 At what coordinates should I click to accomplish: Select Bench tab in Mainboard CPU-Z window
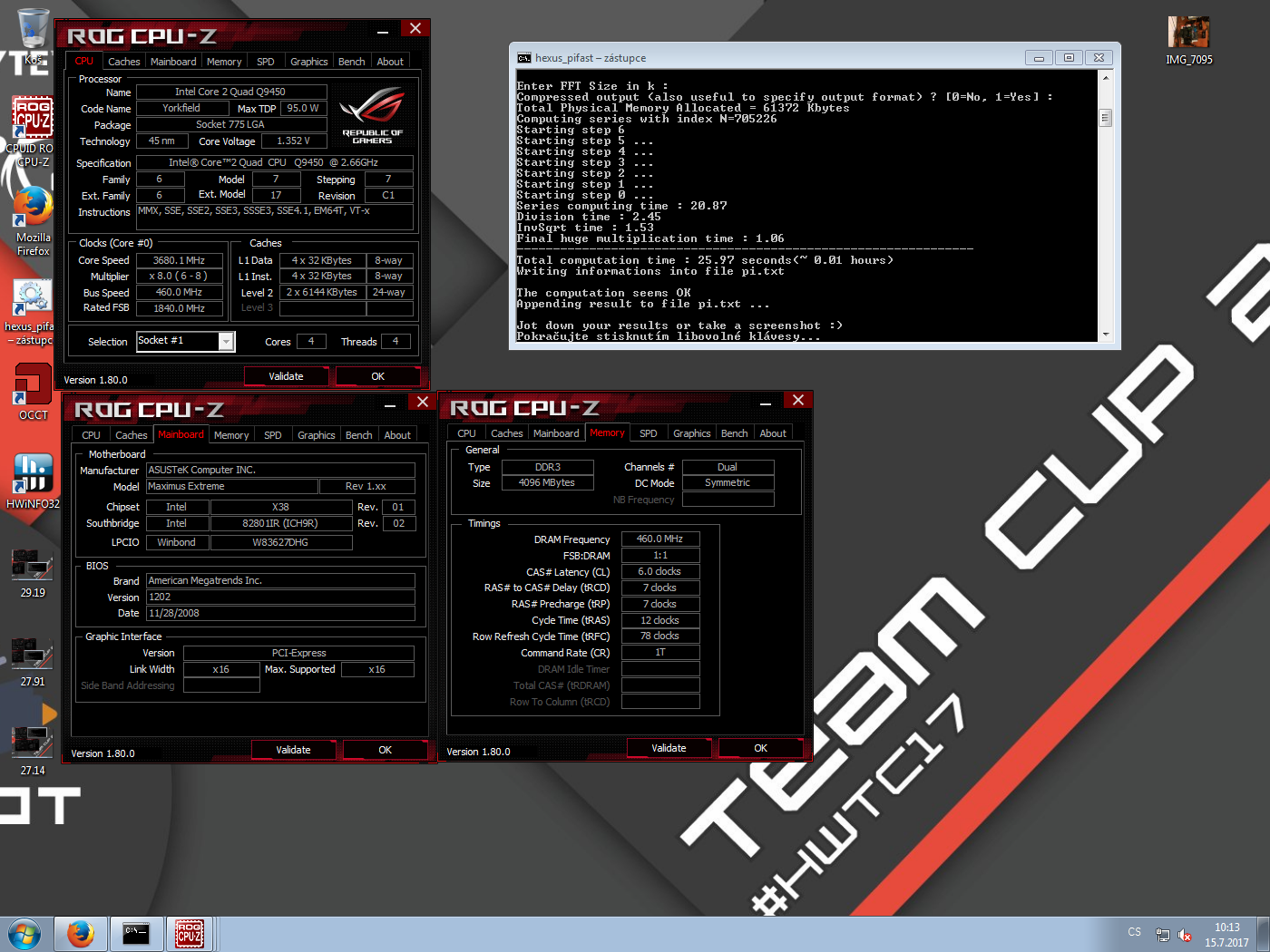tap(359, 435)
